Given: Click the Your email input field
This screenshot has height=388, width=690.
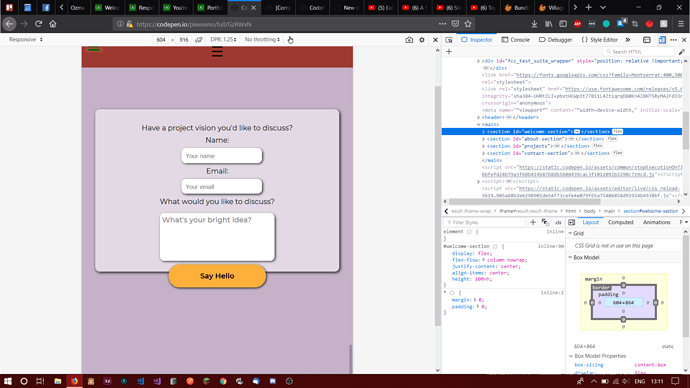Looking at the screenshot, I should [221, 187].
